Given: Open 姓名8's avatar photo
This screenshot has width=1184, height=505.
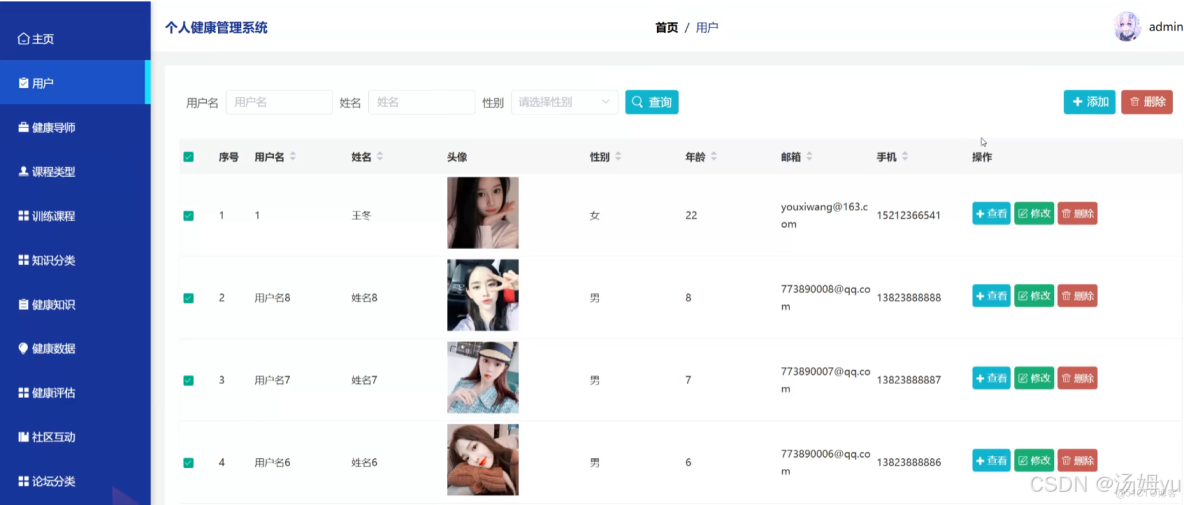Looking at the screenshot, I should 483,295.
